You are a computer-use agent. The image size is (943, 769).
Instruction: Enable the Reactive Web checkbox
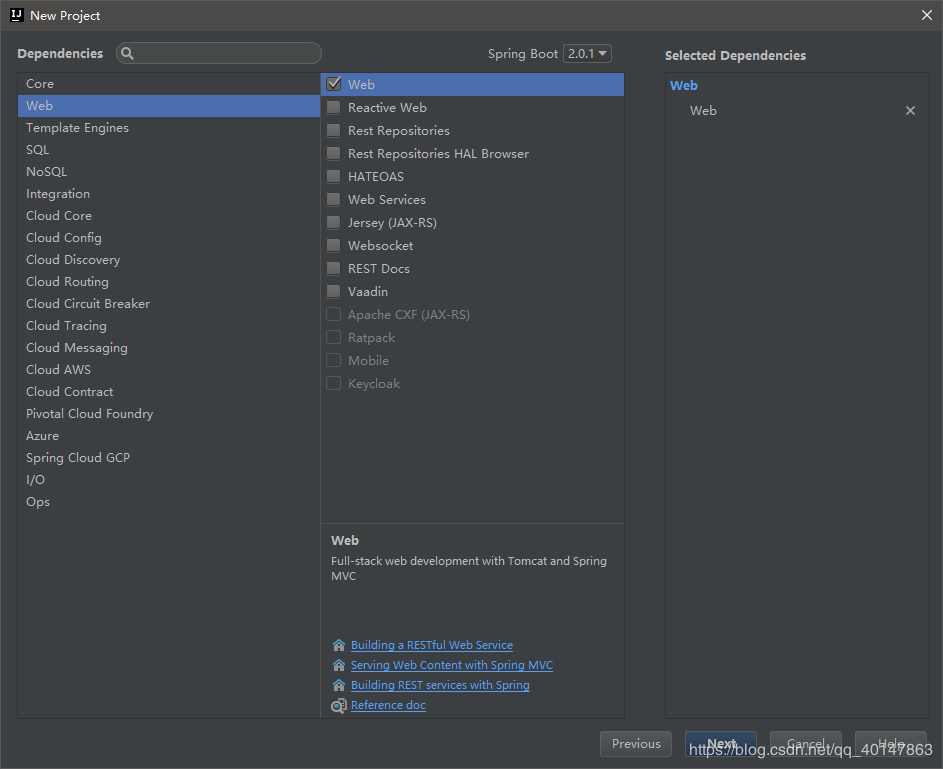[334, 108]
